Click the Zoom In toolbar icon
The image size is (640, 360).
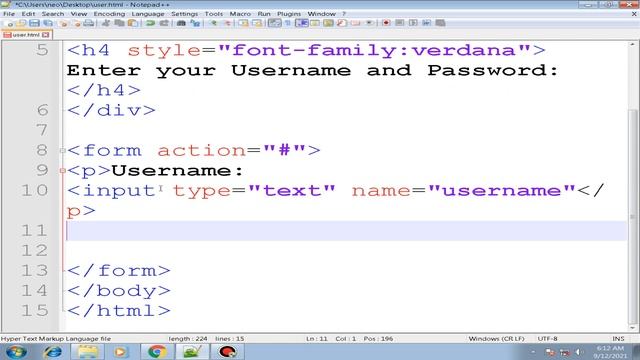pos(213,23)
